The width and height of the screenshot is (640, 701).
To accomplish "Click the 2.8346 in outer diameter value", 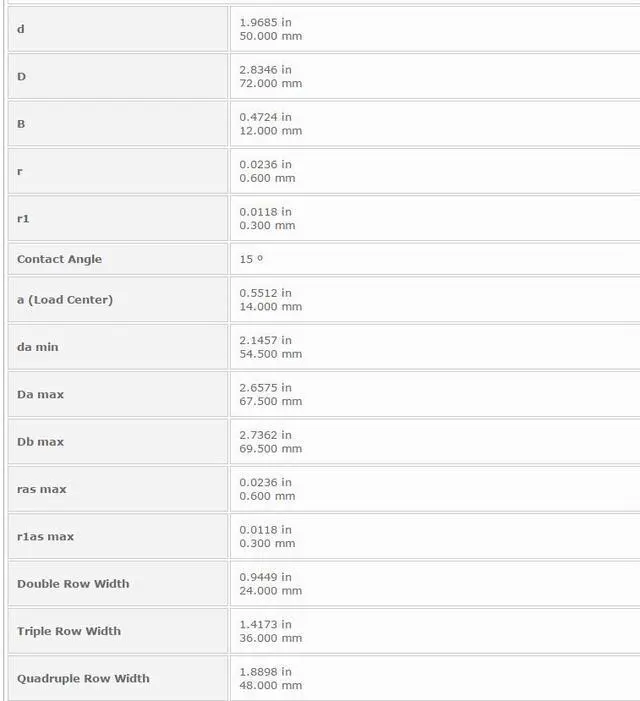I will pyautogui.click(x=265, y=70).
